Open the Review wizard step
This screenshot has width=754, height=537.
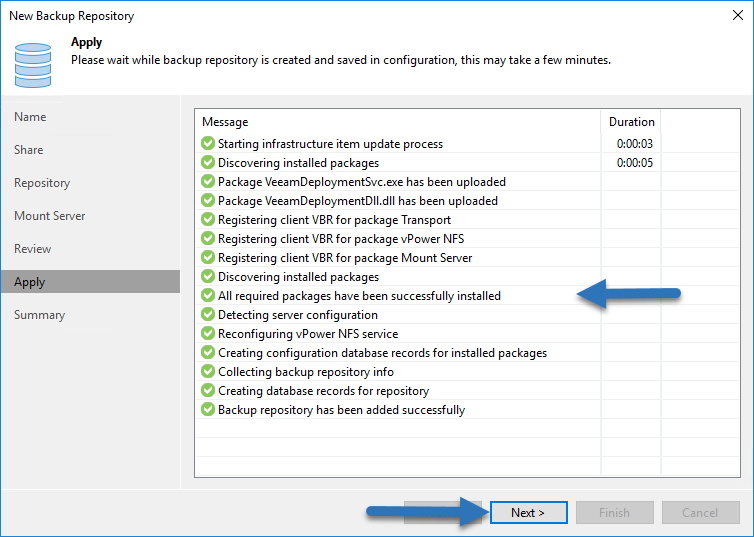(x=32, y=249)
